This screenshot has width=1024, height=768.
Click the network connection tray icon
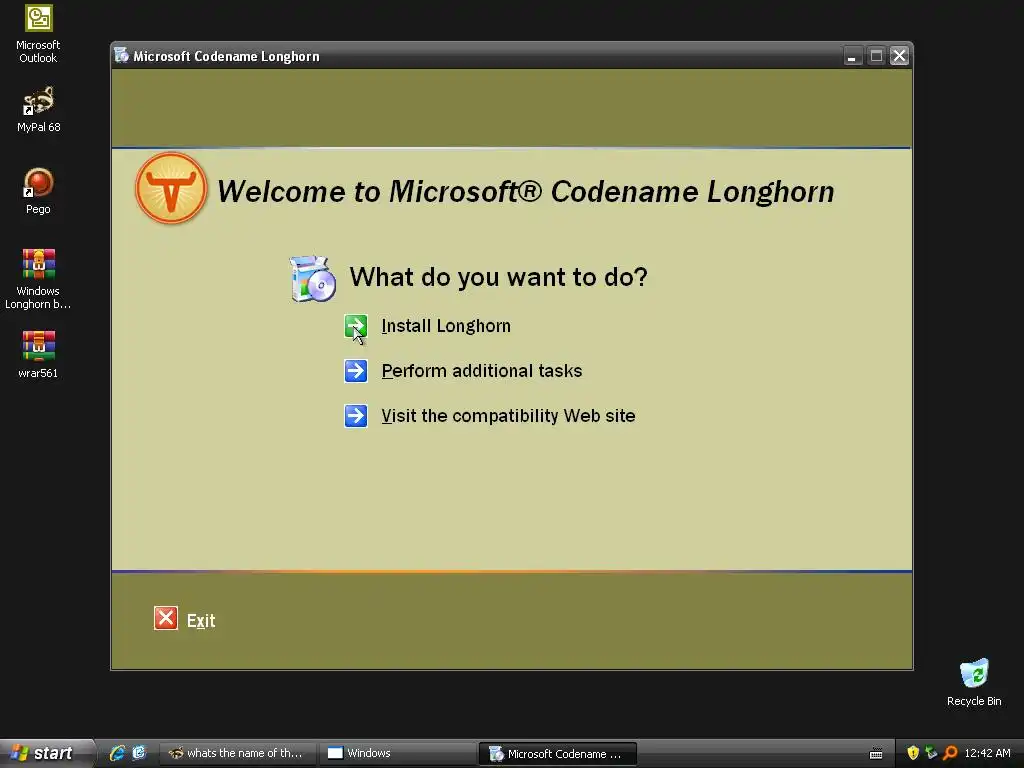click(x=931, y=753)
